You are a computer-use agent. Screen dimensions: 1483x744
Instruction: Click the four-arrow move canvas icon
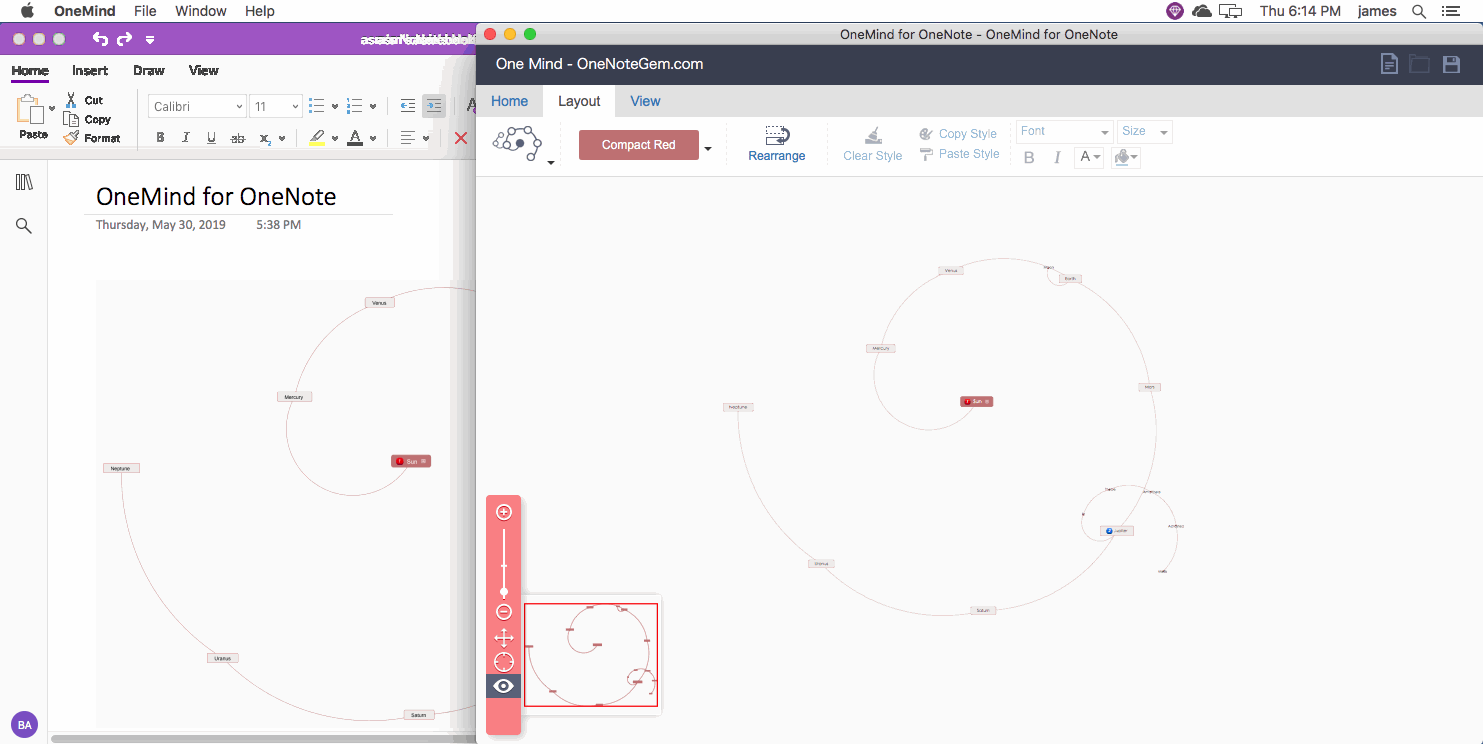[504, 638]
